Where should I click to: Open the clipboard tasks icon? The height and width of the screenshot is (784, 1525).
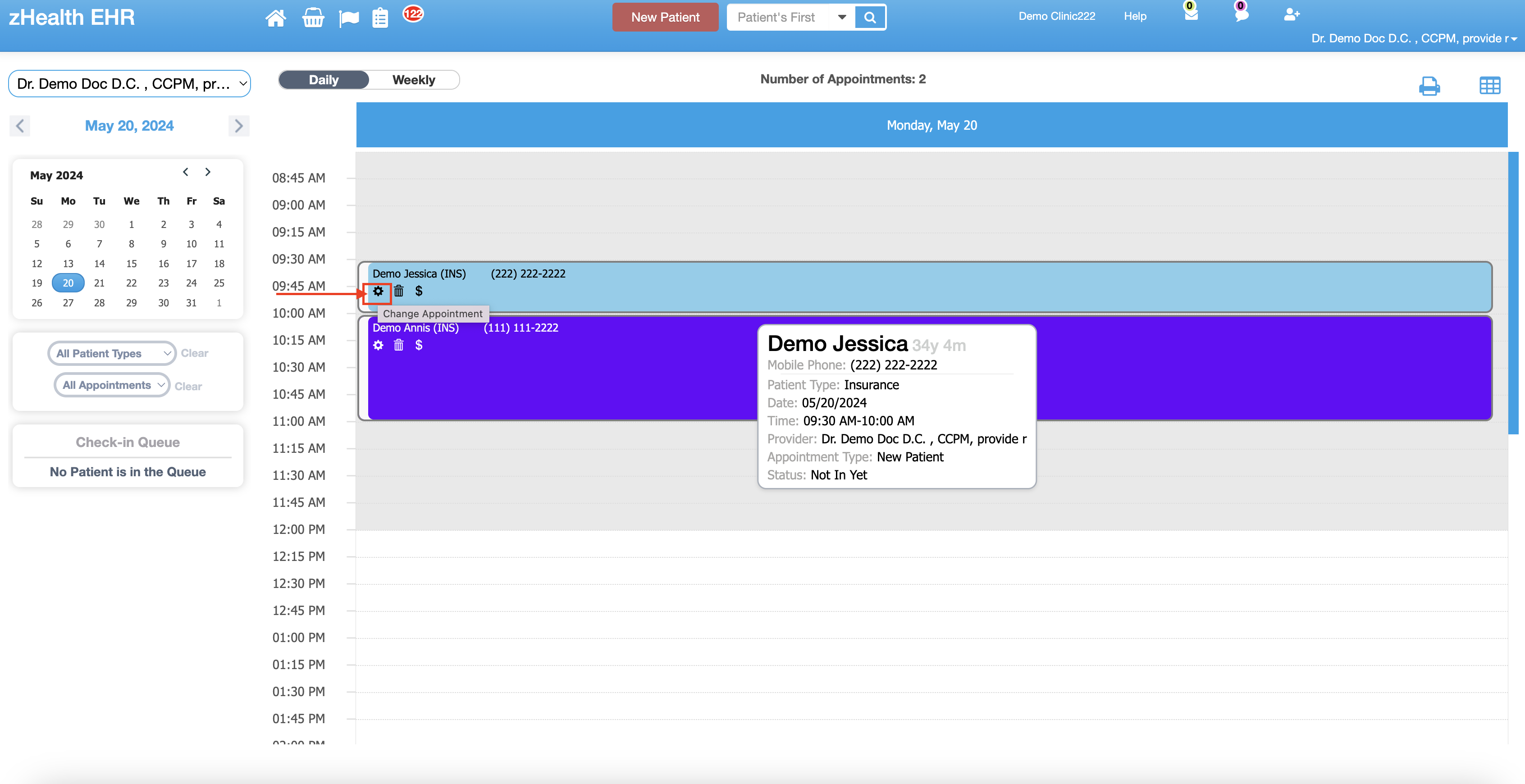click(x=380, y=18)
